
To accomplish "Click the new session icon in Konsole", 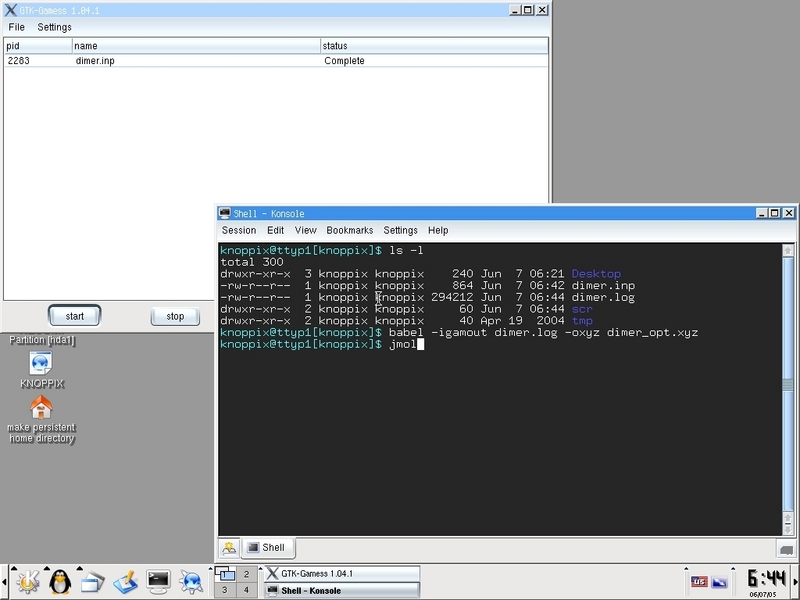I will click(230, 547).
